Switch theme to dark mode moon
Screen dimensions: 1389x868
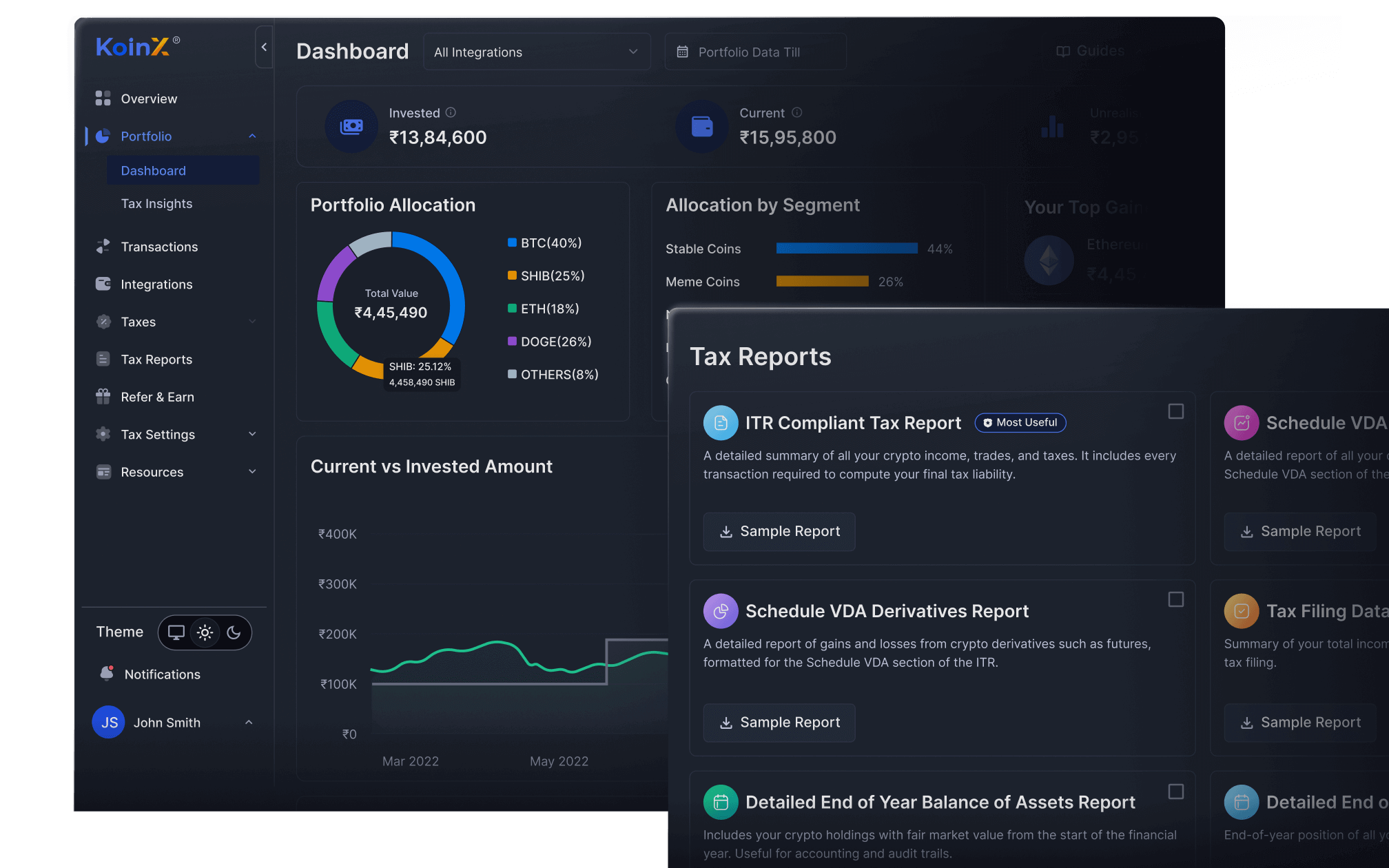point(234,632)
